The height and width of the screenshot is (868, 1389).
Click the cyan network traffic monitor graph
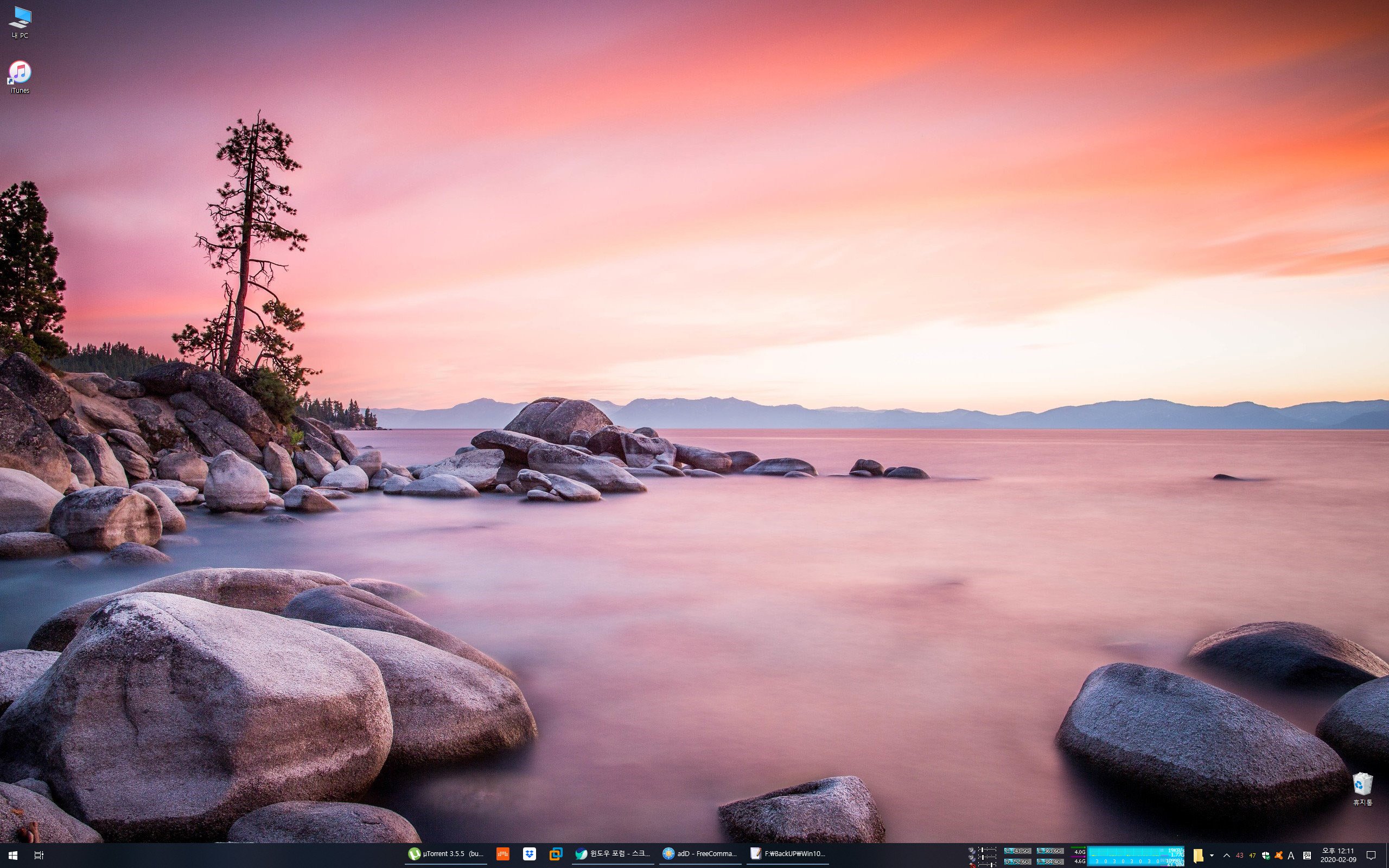(x=1135, y=856)
